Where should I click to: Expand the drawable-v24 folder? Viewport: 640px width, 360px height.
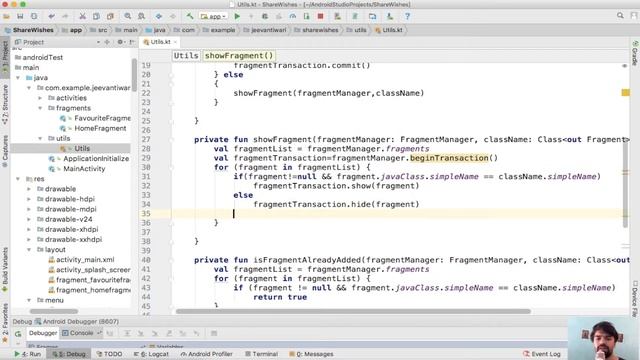[29, 219]
